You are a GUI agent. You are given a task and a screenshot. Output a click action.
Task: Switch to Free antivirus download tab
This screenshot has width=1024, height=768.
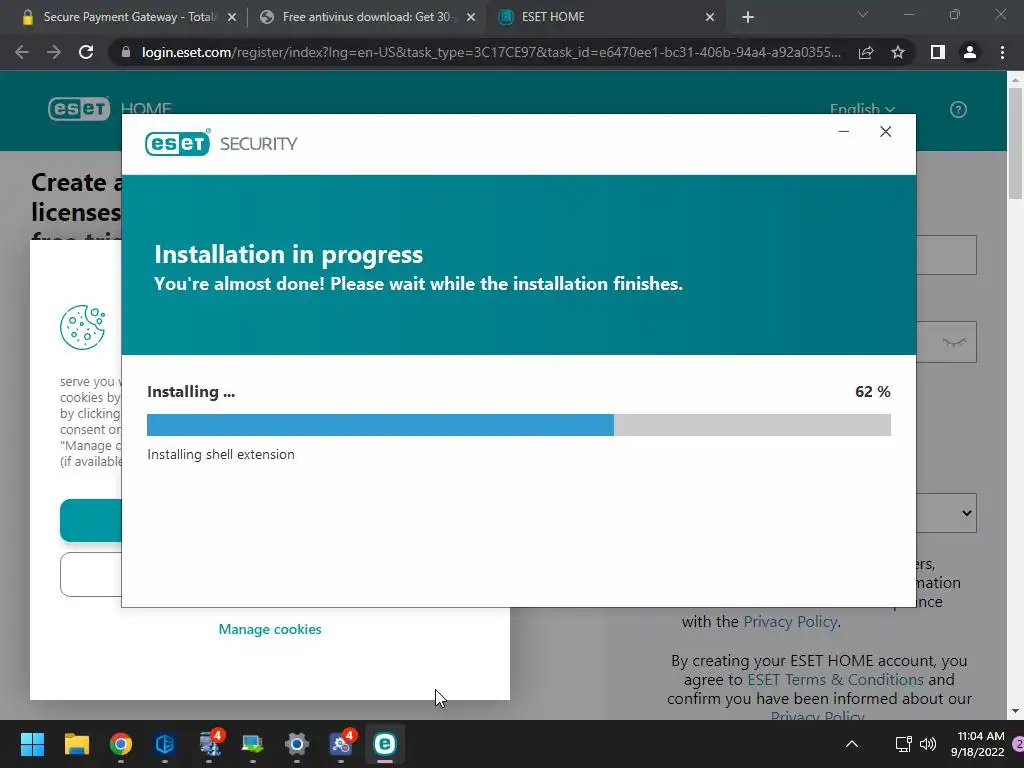(366, 17)
